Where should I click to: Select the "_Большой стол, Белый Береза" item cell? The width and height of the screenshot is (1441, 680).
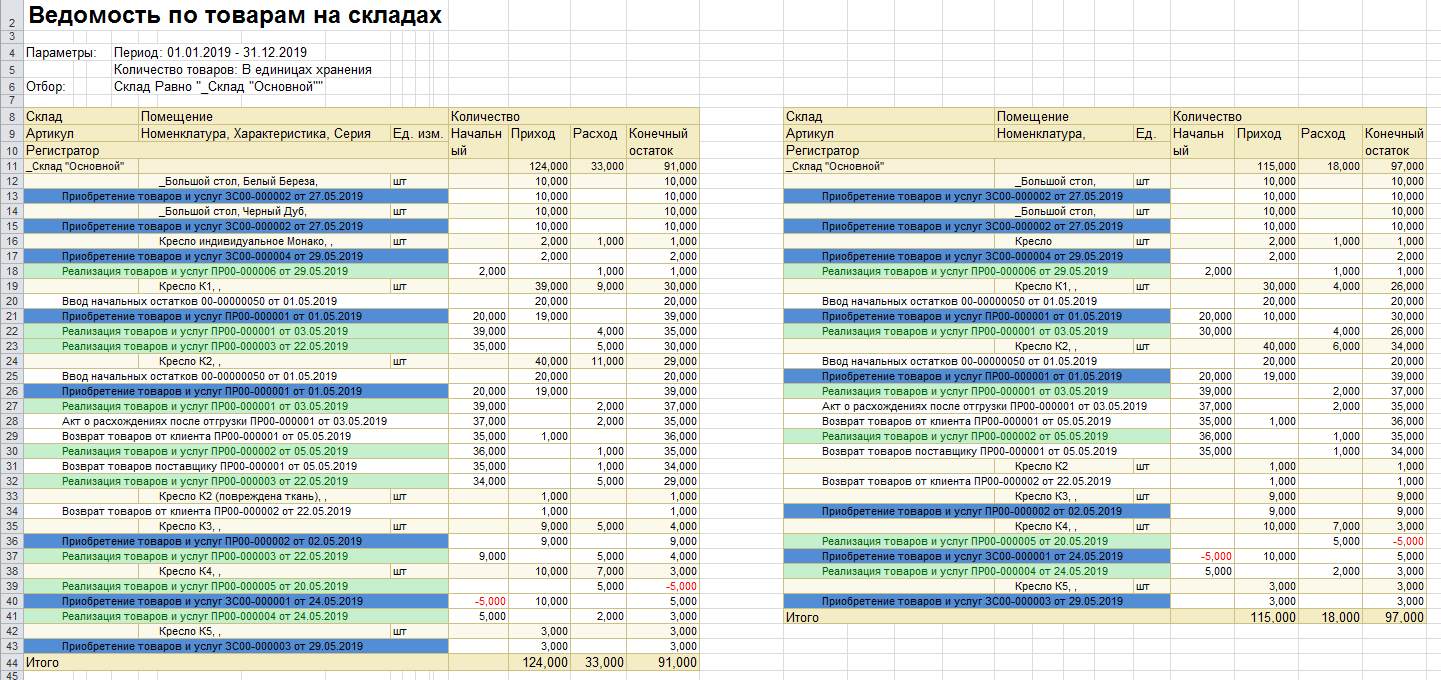[x=237, y=181]
